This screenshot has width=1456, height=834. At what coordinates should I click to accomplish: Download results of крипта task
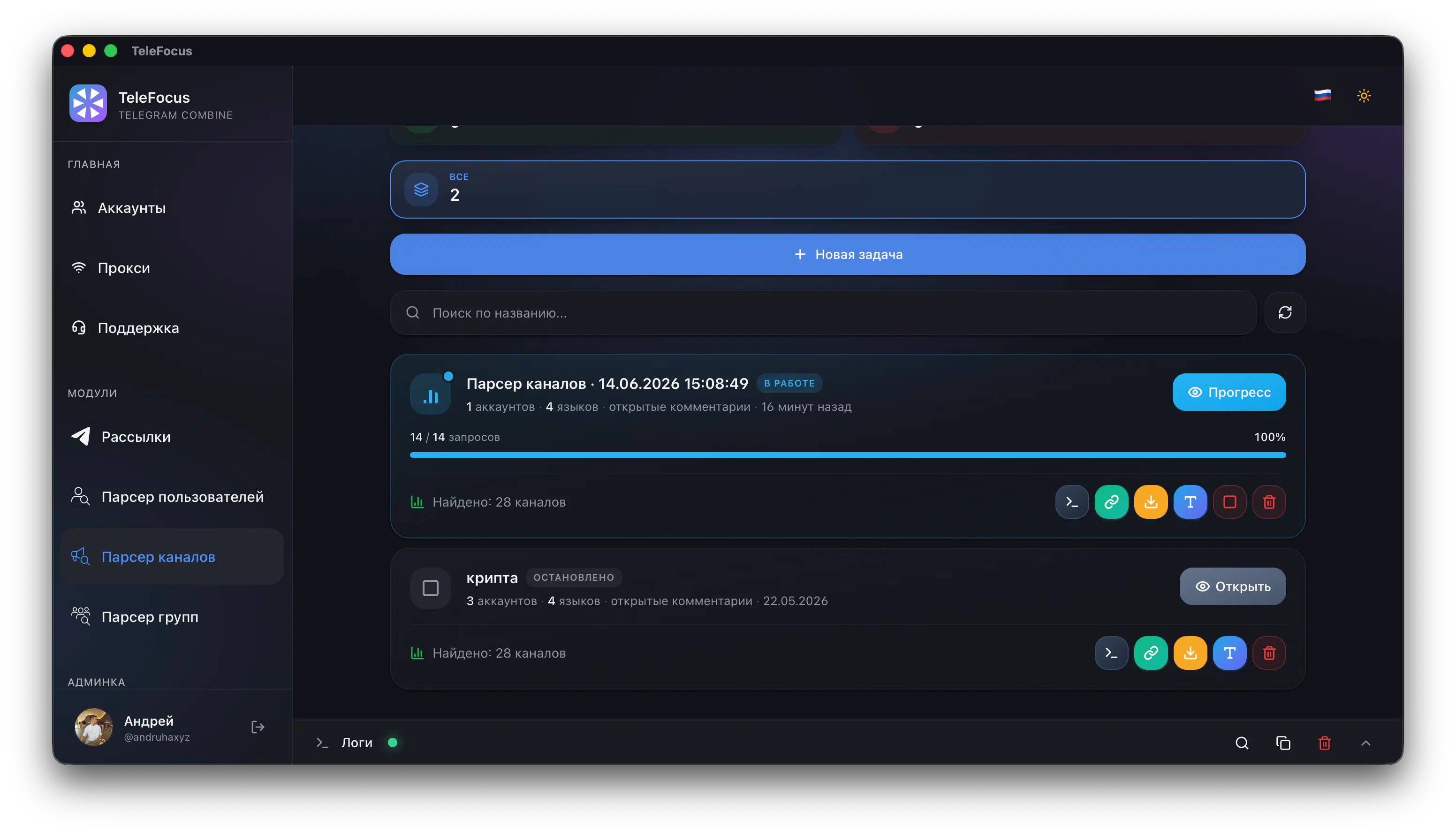pos(1190,653)
